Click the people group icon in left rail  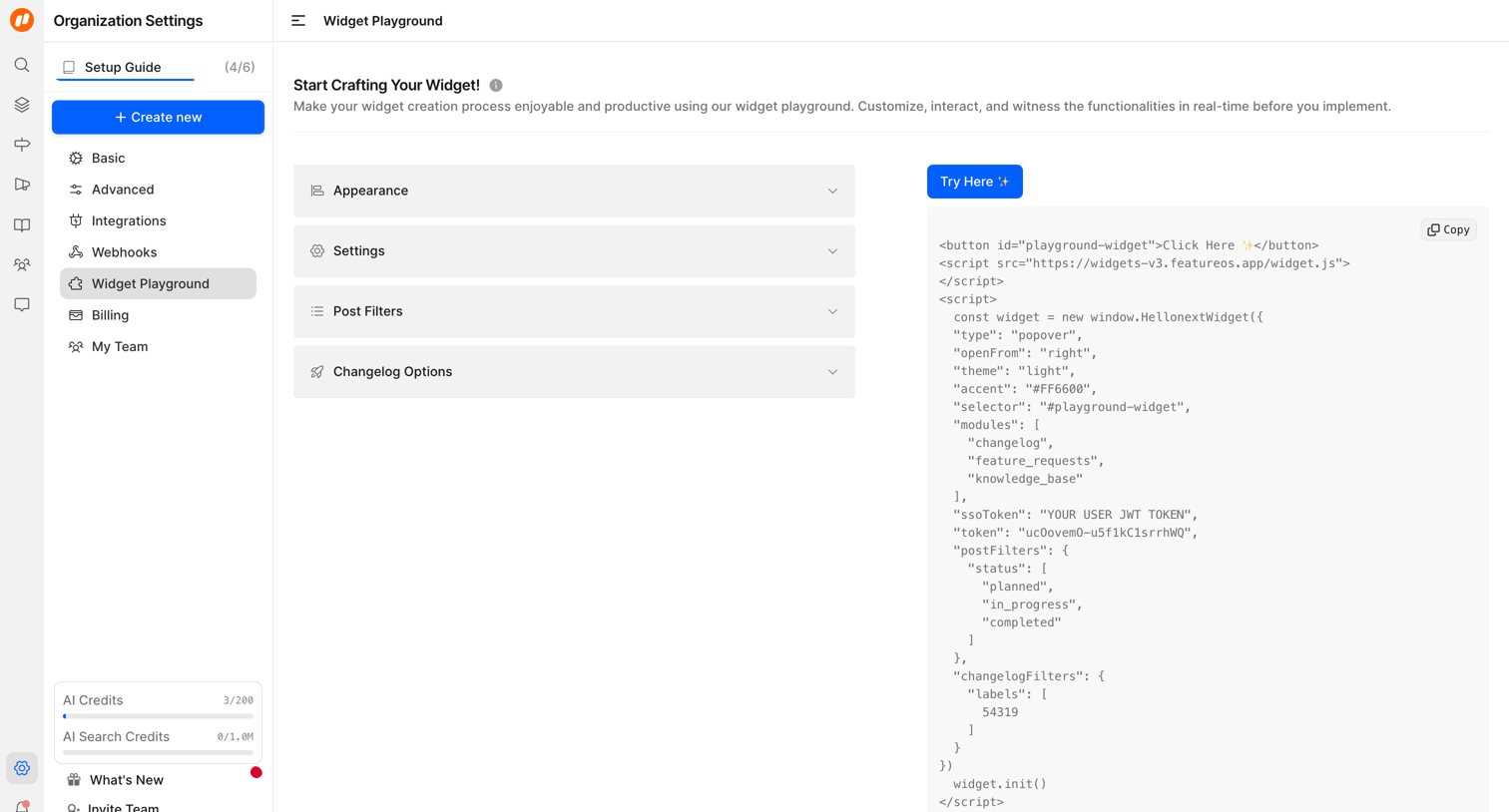(x=22, y=264)
